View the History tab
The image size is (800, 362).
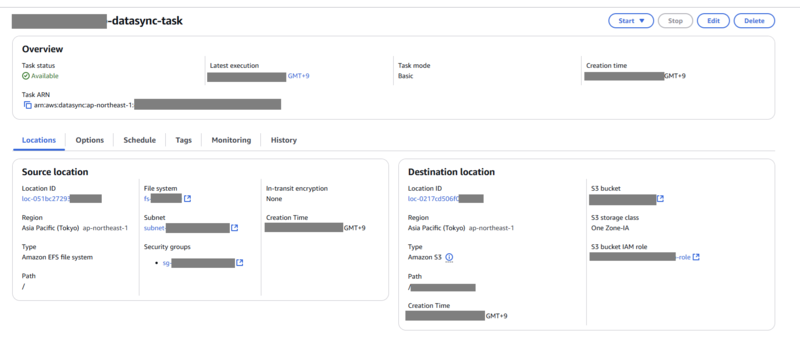(x=284, y=140)
